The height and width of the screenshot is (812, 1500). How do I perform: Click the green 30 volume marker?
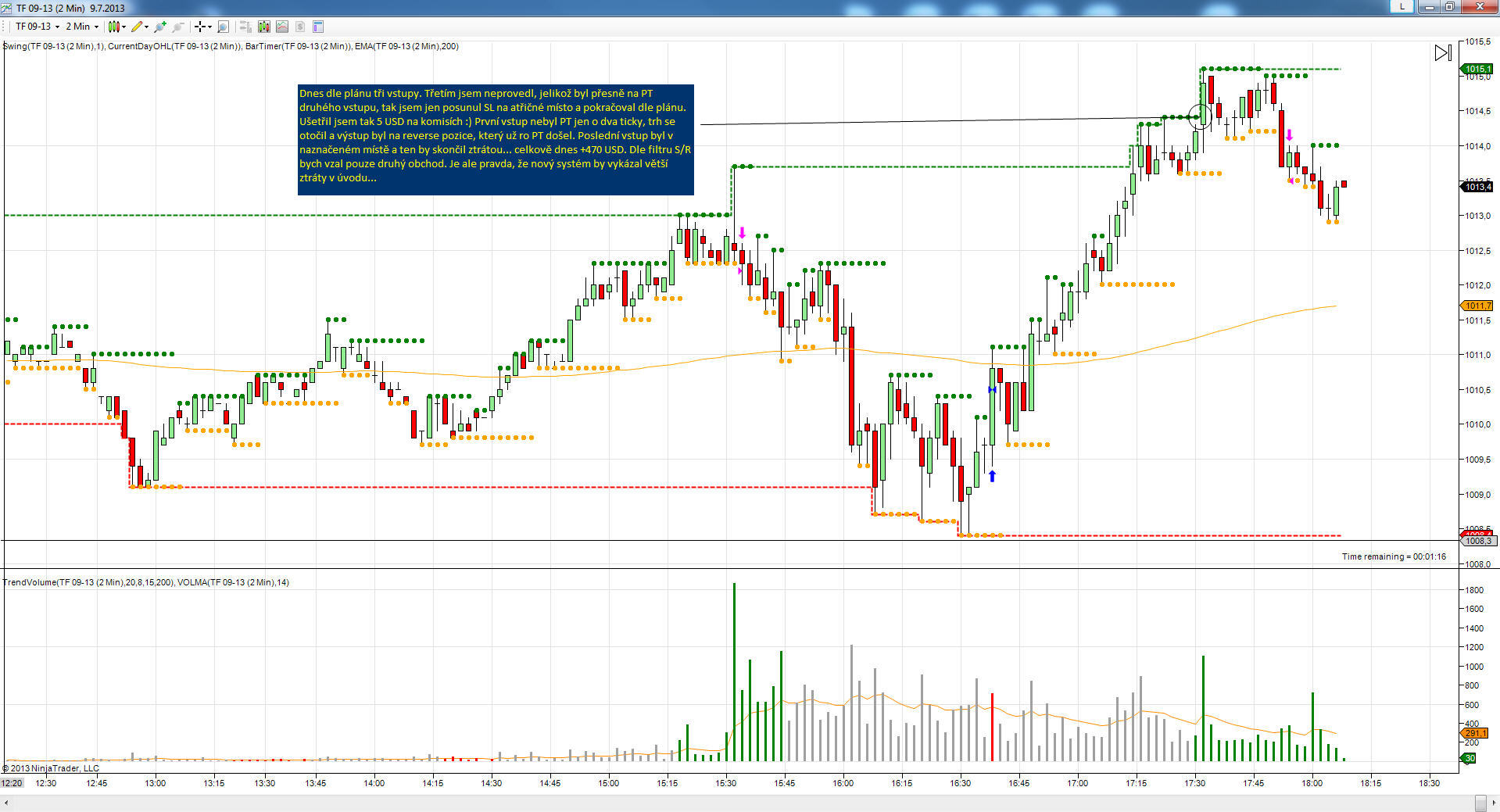[x=1470, y=758]
